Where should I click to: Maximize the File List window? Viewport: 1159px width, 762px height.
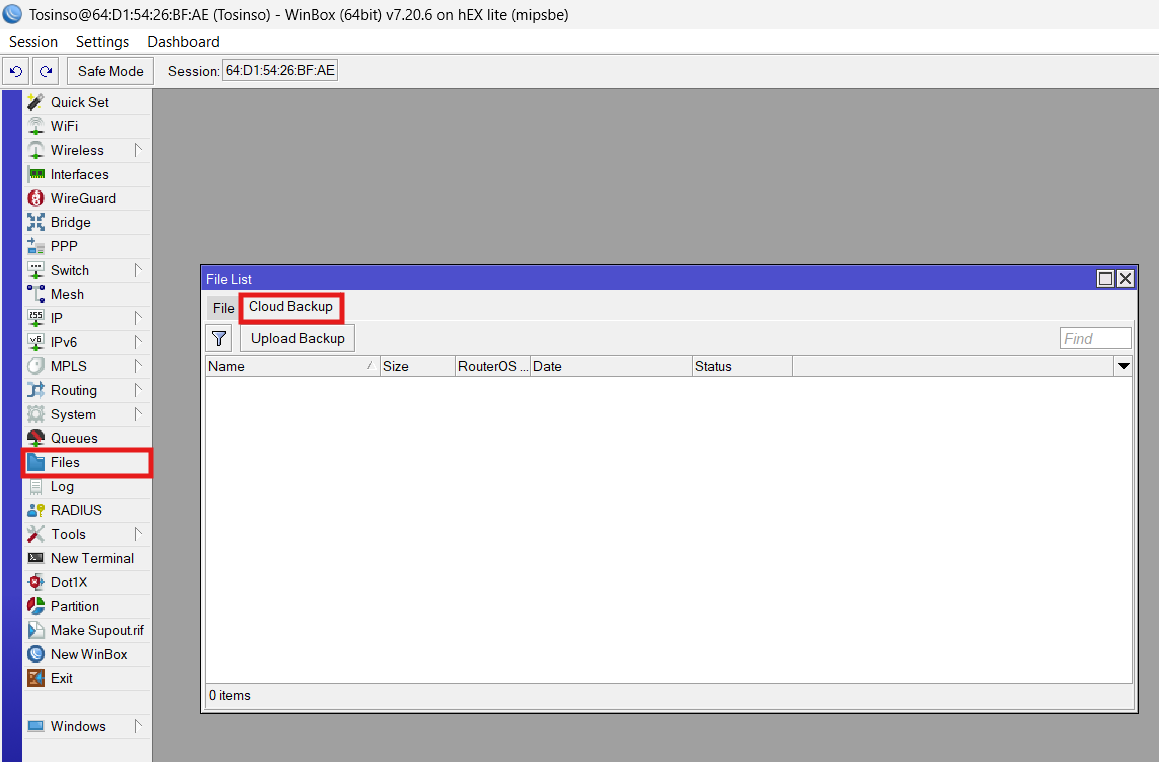coord(1106,279)
